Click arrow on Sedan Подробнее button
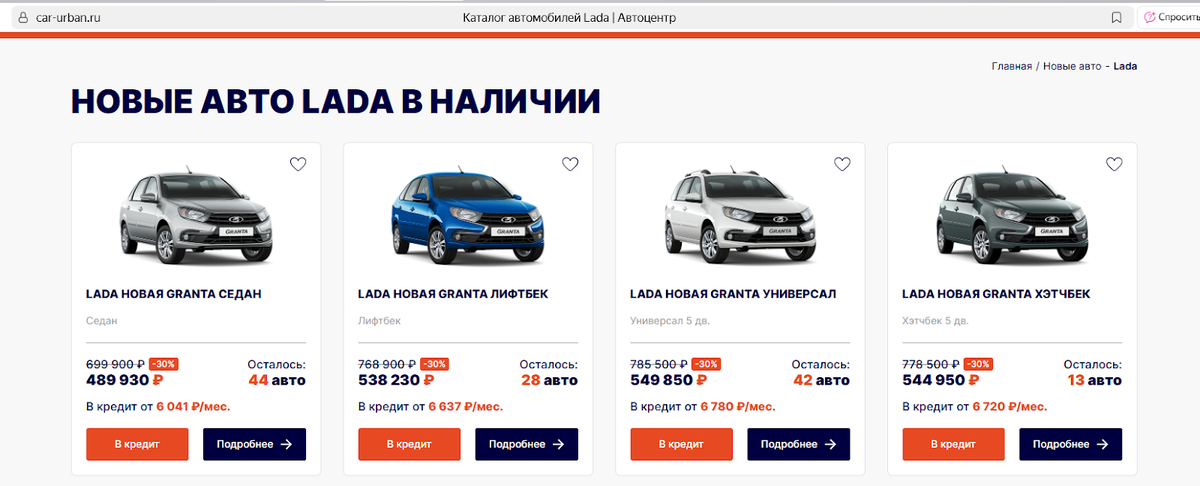 coord(286,444)
